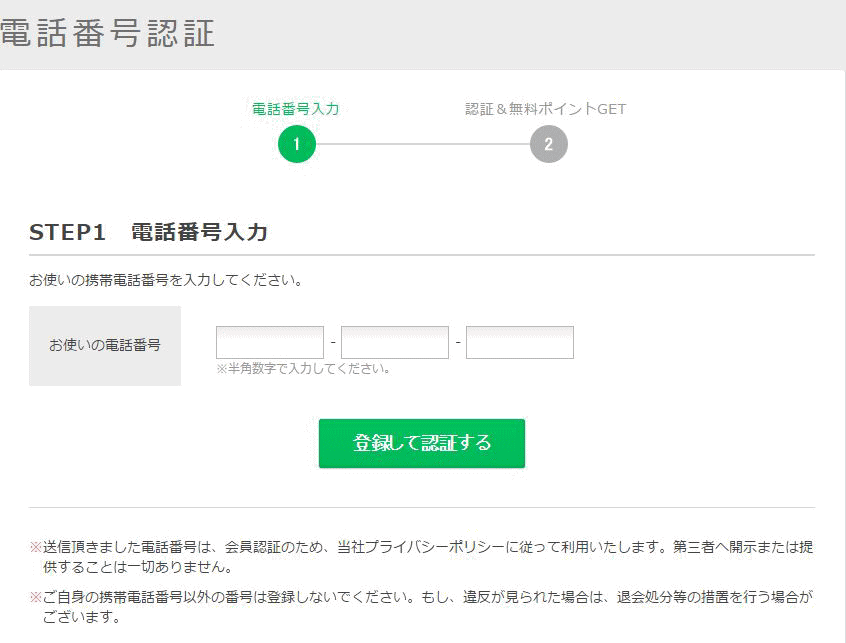Screen dimensions: 846x643
Task: Click the dash between second and third fields
Action: click(457, 342)
